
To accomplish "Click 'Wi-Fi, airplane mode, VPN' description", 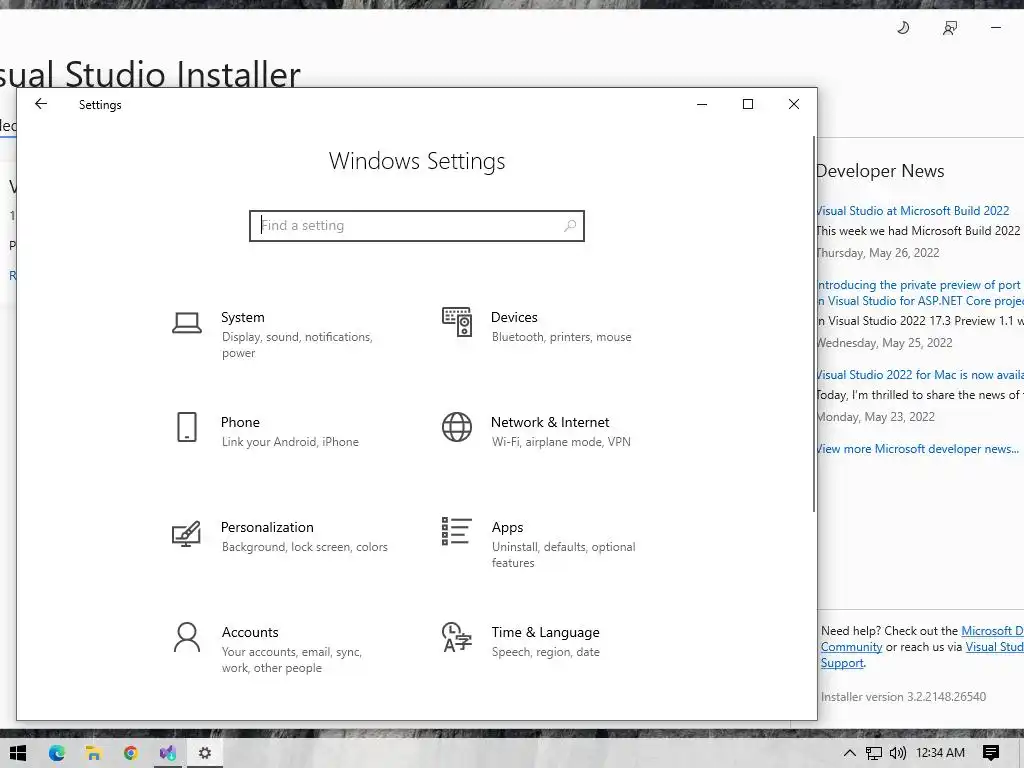I will [x=561, y=442].
